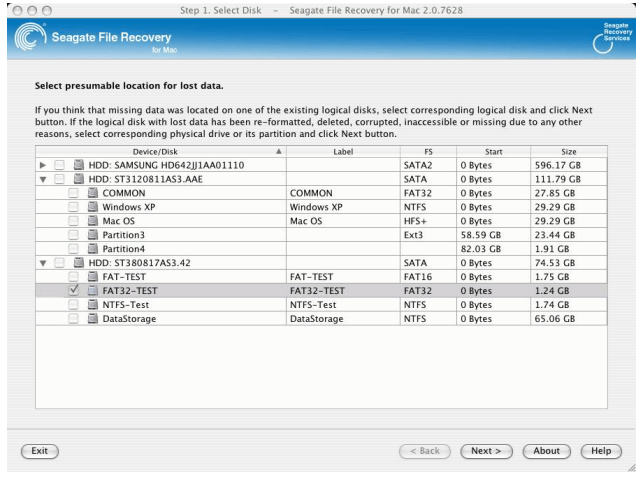Select the 58.59 GB start cell
The width and height of the screenshot is (642, 478).
tap(493, 235)
